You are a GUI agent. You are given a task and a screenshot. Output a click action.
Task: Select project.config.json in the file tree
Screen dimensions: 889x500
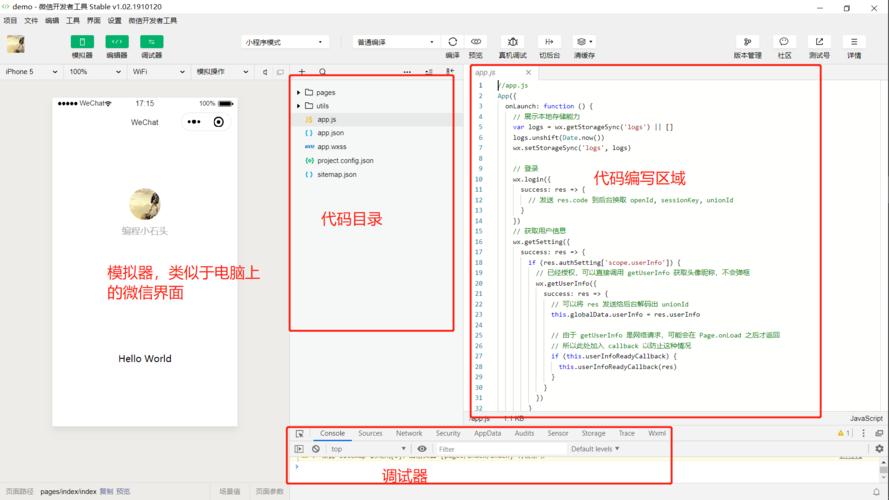click(x=345, y=161)
